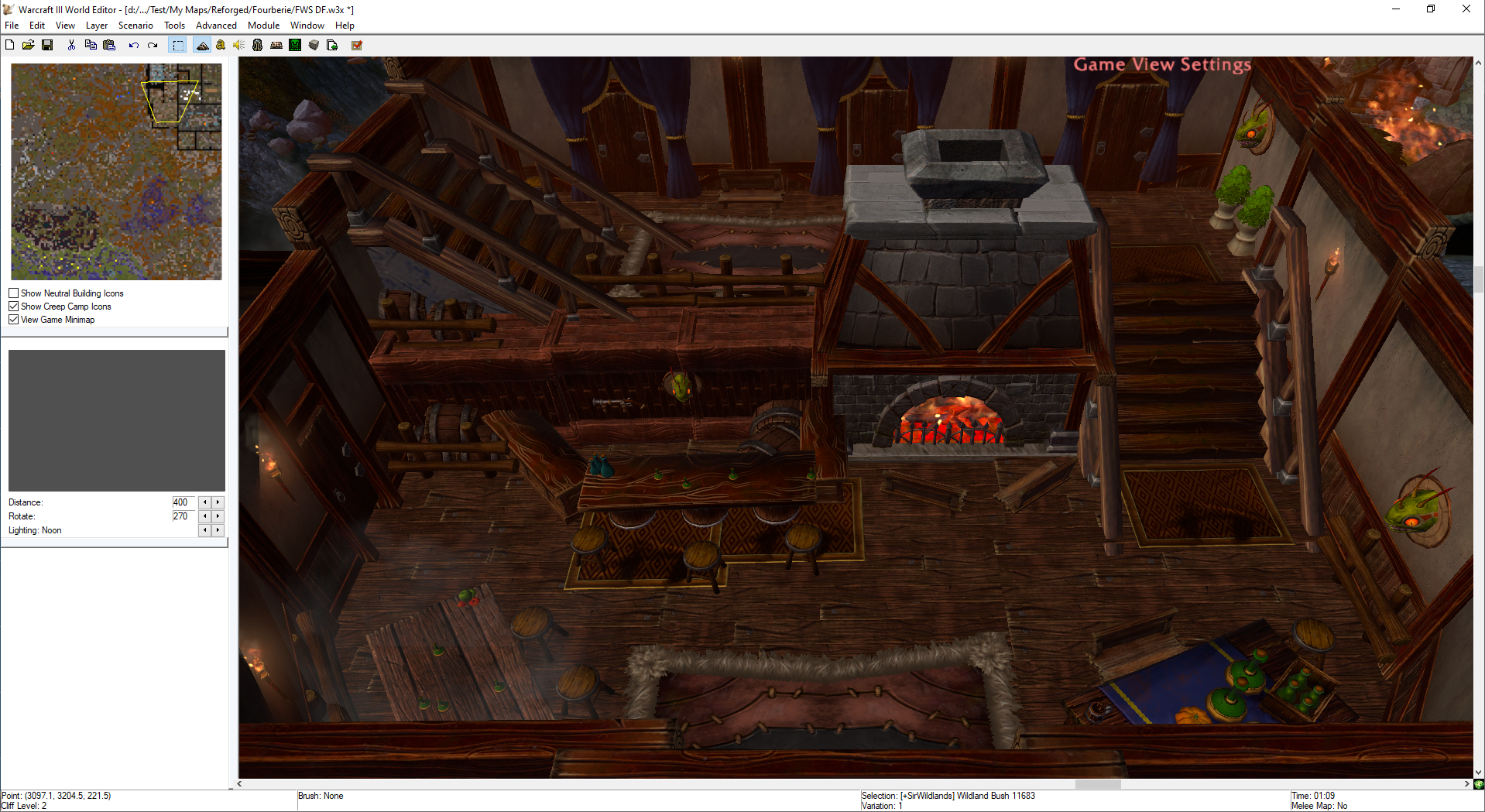Click the Melee Map: No status text
The width and height of the screenshot is (1485, 812).
click(1319, 806)
